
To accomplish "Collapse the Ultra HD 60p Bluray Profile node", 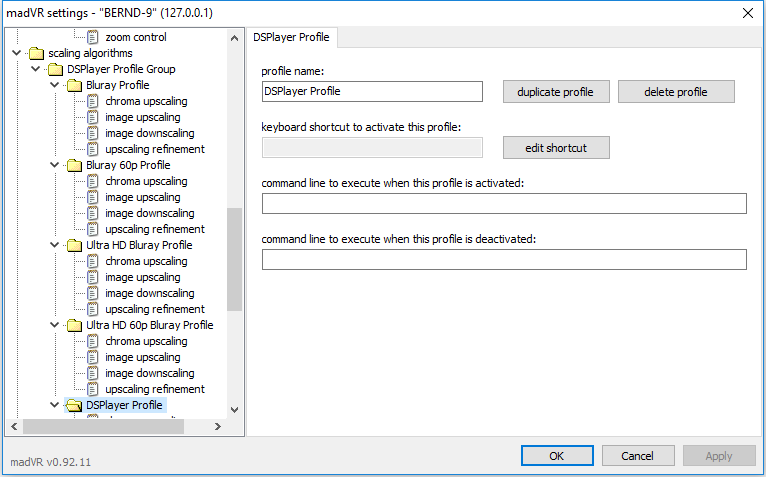I will tap(55, 325).
